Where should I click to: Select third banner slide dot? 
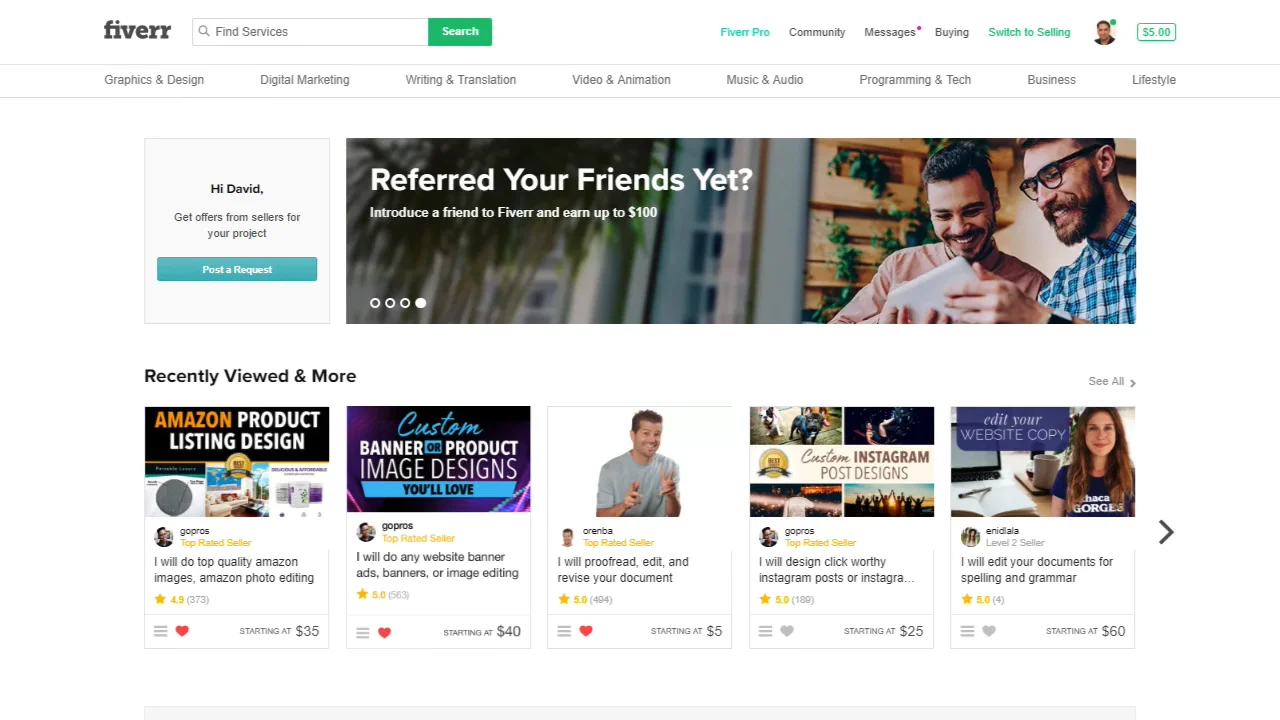(x=405, y=303)
